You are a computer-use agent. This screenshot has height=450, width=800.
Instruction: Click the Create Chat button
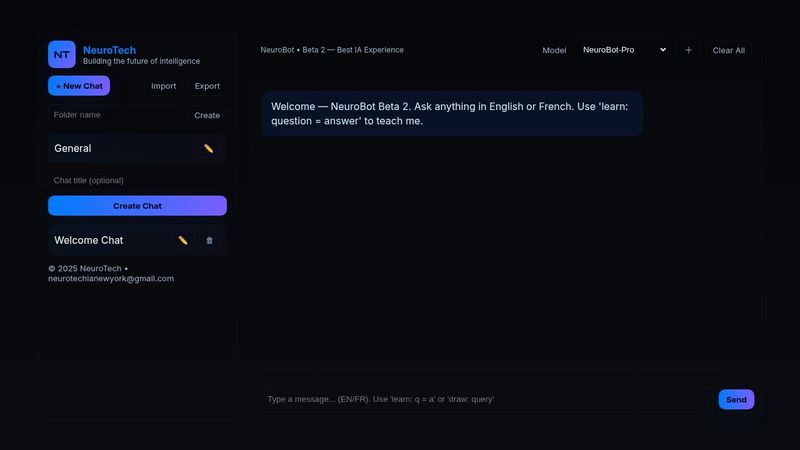(x=137, y=206)
